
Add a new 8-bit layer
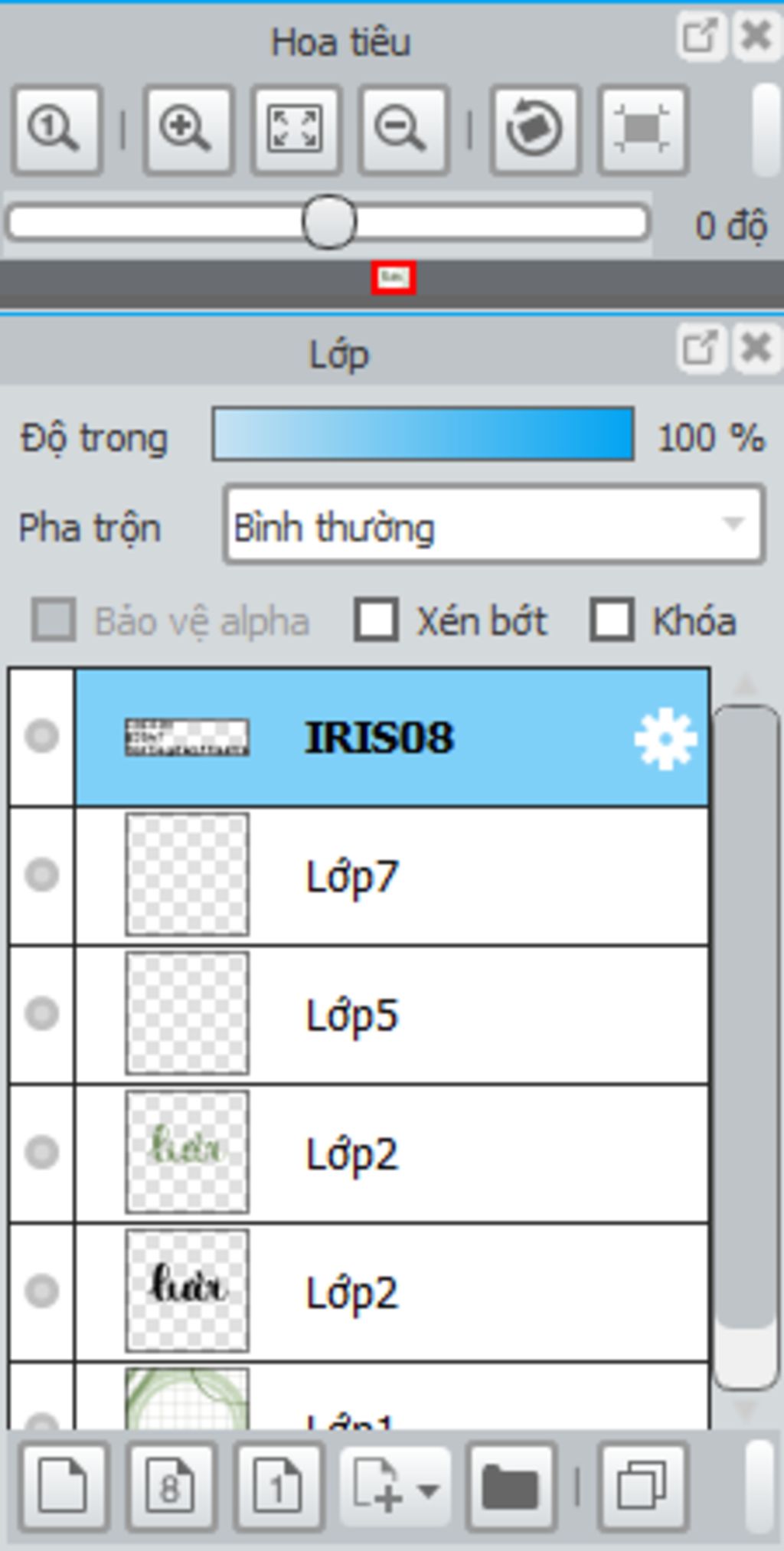coord(171,1487)
